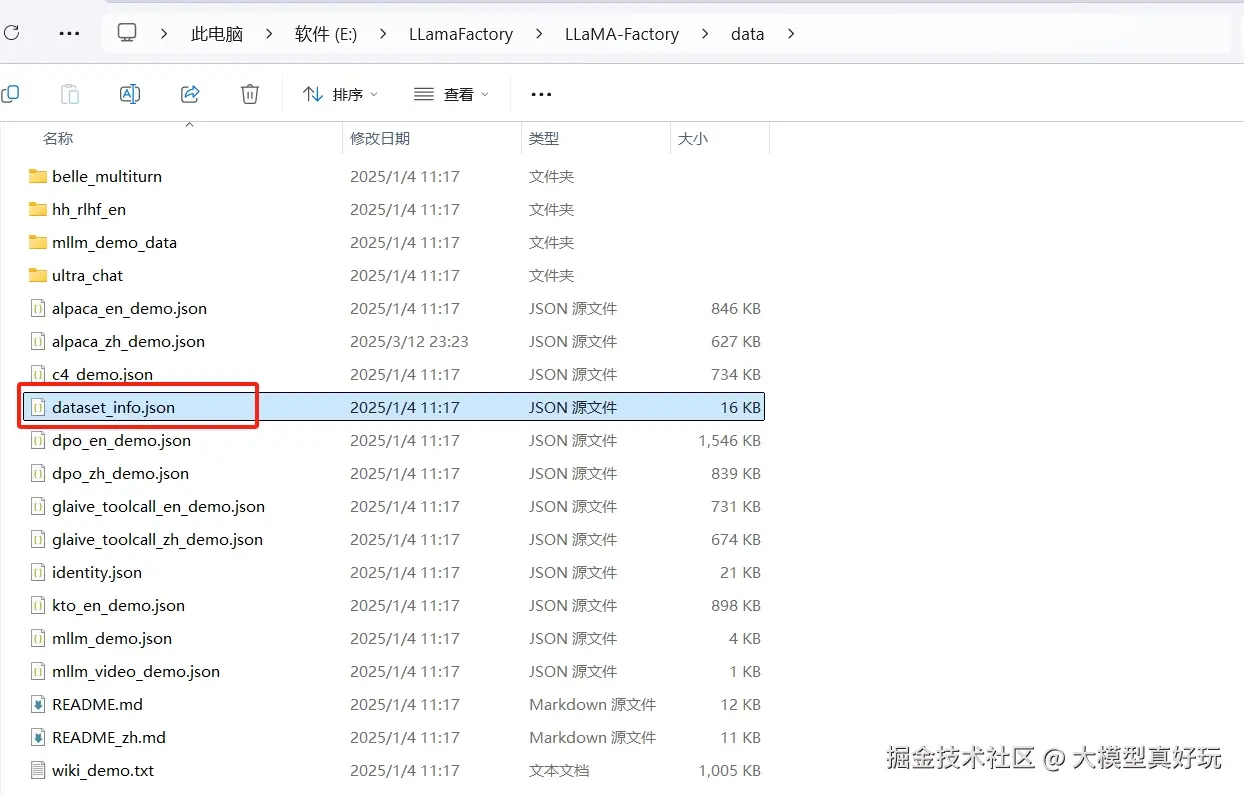Click the ultra_chat folder icon
The width and height of the screenshot is (1244, 794).
38,275
